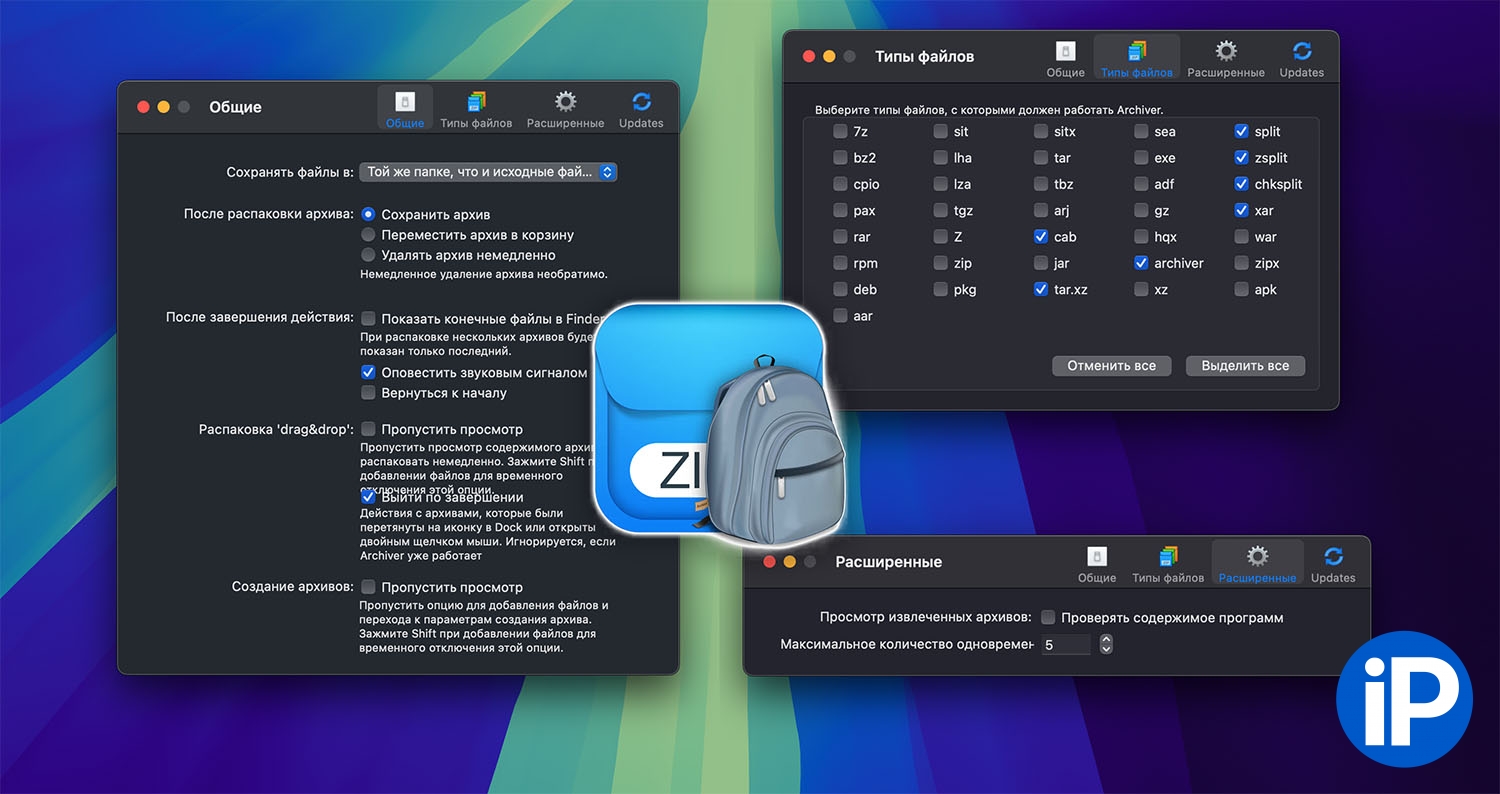Screen dimensions: 1500x794
Task: Click the 'Отменить все' button
Action: 1111,366
